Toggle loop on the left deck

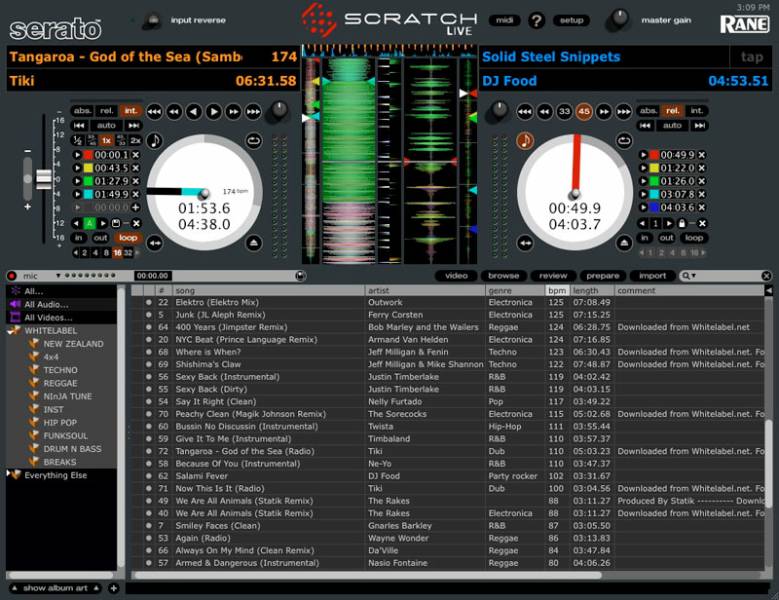128,238
